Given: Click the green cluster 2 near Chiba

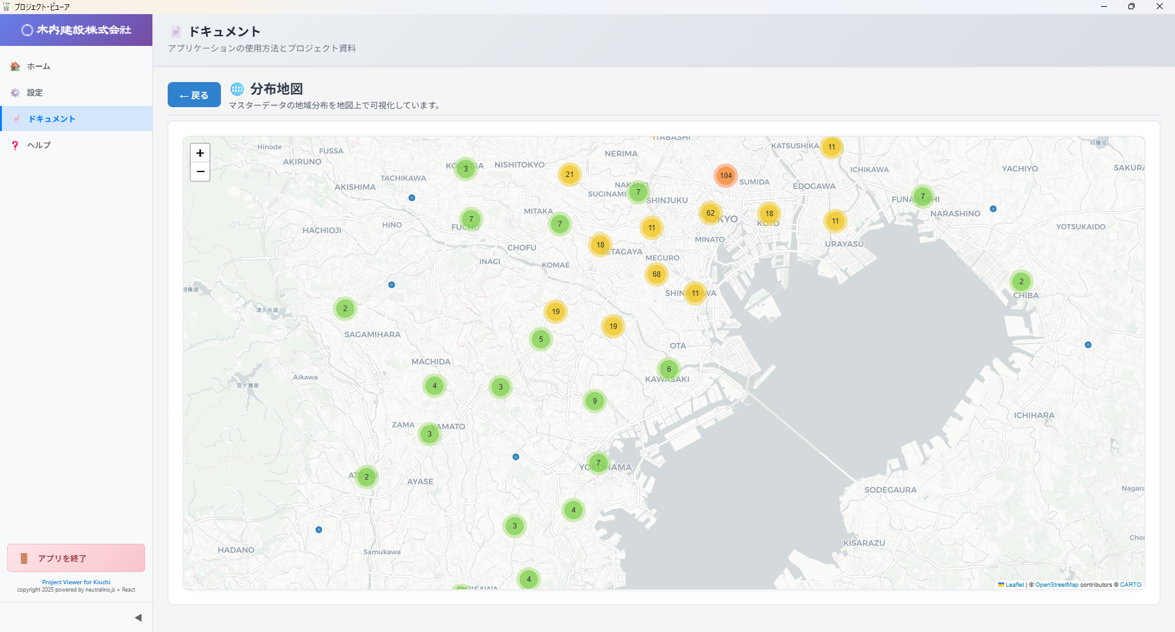Looking at the screenshot, I should [x=1021, y=282].
